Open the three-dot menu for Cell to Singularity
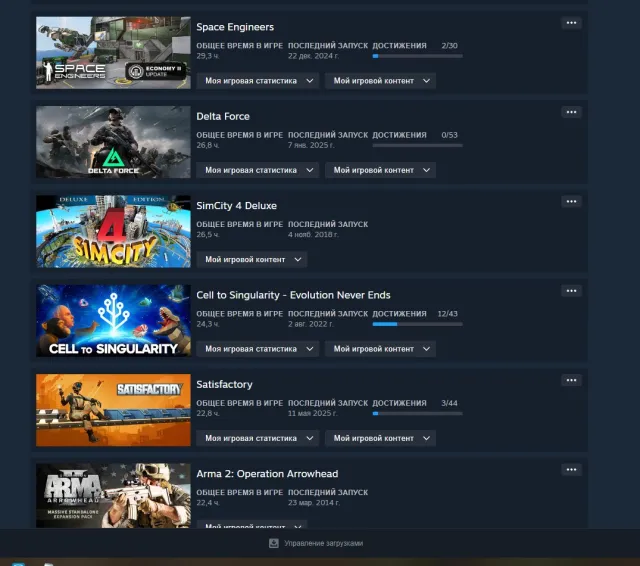Viewport: 640px width, 566px height. 571,291
